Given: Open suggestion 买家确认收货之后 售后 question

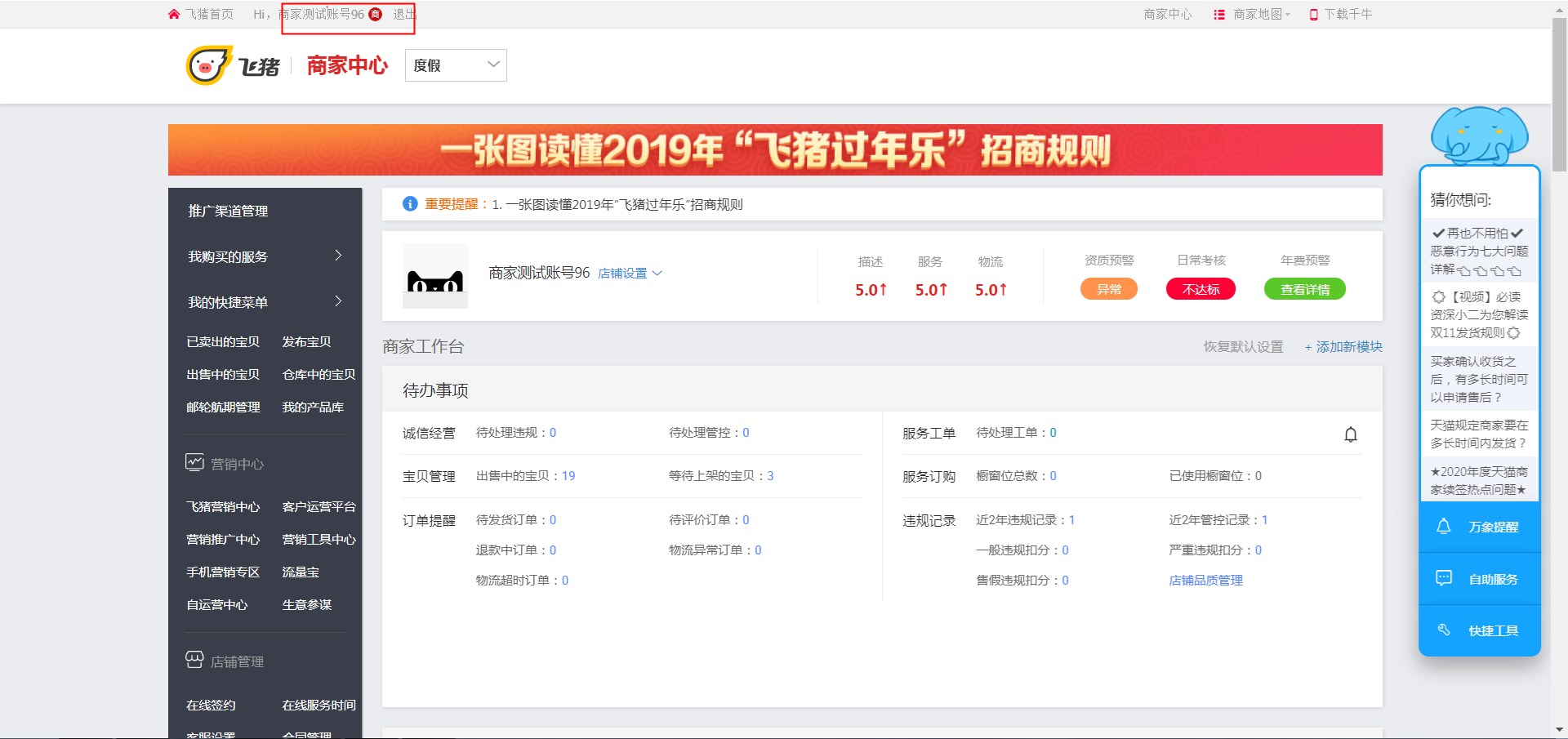Looking at the screenshot, I should (1479, 379).
